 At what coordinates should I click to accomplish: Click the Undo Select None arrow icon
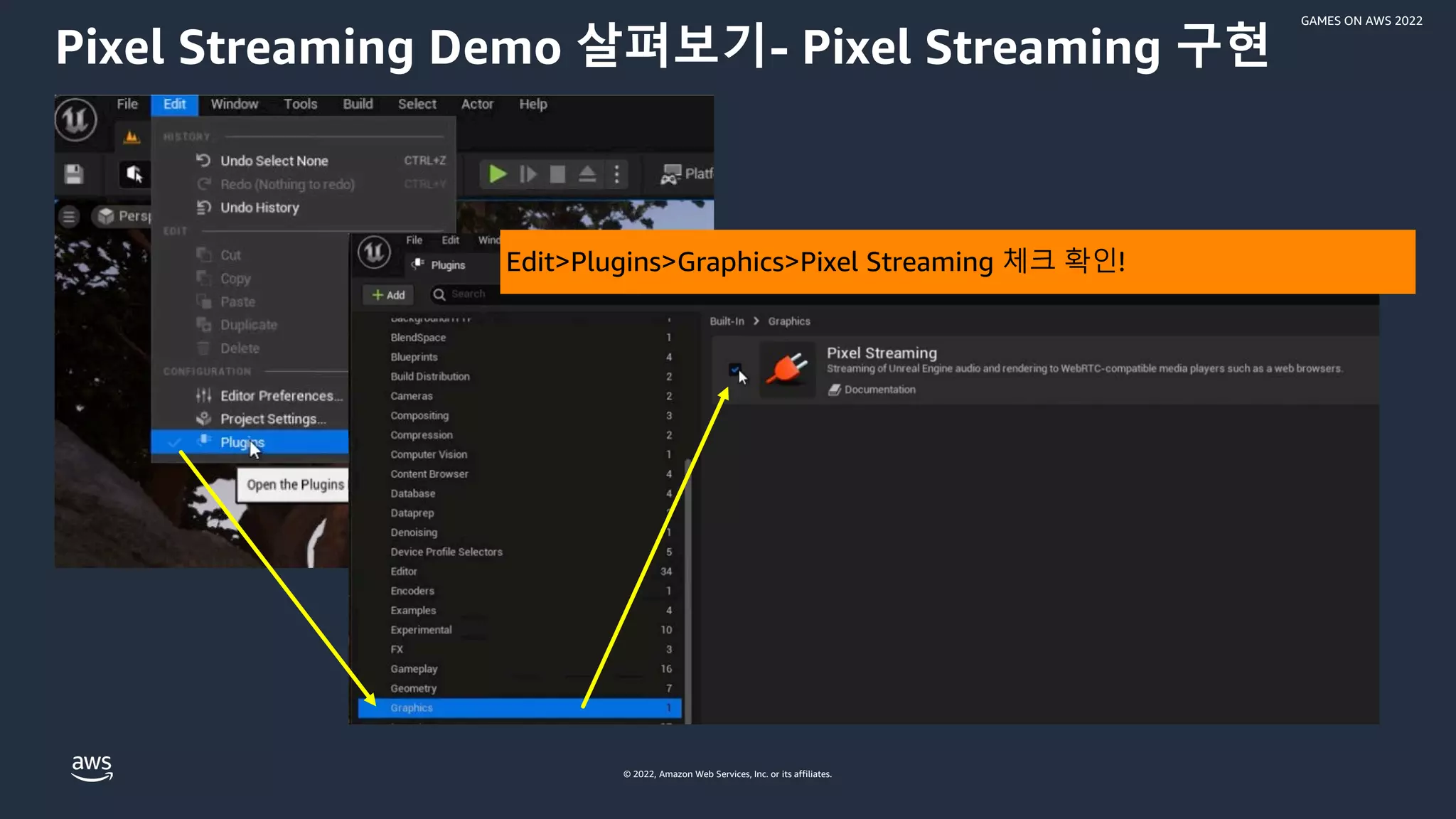click(x=203, y=161)
